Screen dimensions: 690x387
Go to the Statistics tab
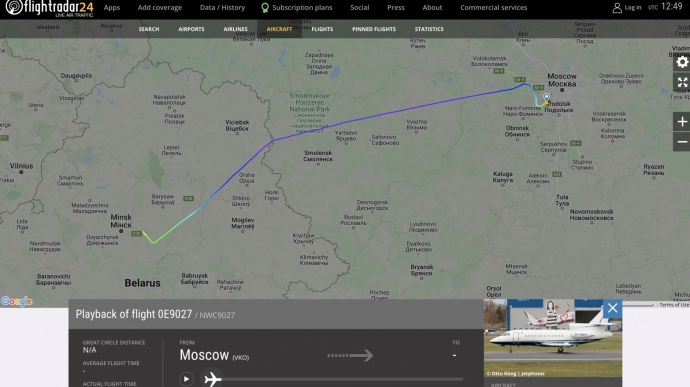click(429, 29)
